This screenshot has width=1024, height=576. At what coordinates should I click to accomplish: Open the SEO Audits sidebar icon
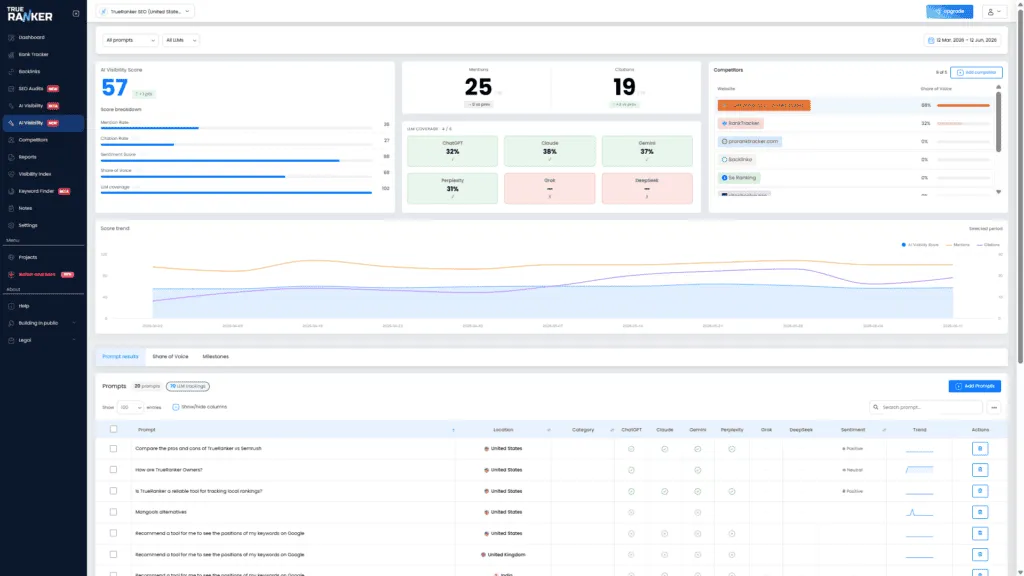coord(11,88)
